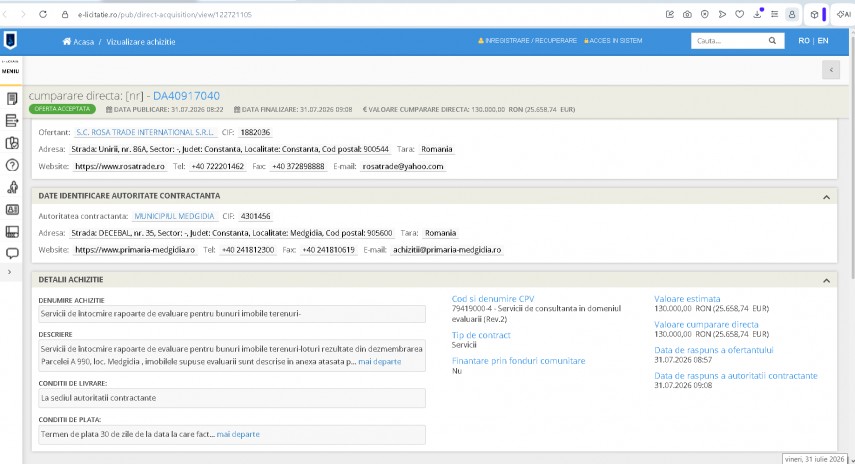Viewport: 855px width, 464px height.
Task: Click Finantare prin fonduri comunitare label
Action: point(518,361)
